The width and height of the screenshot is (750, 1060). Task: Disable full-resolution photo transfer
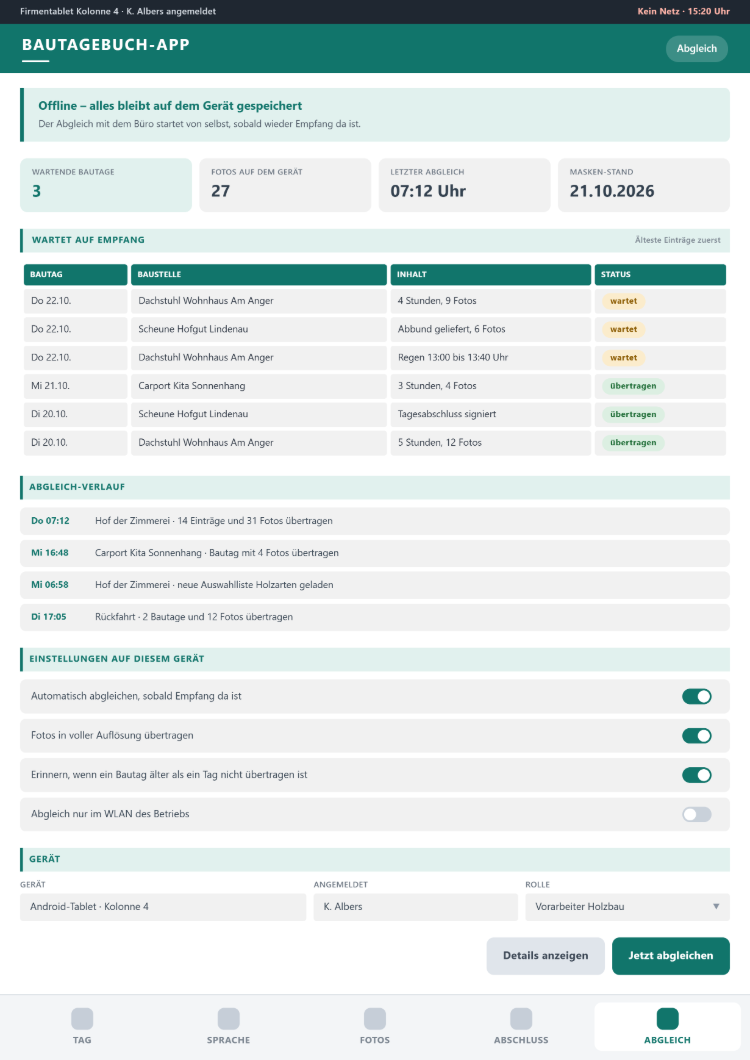[x=697, y=736]
